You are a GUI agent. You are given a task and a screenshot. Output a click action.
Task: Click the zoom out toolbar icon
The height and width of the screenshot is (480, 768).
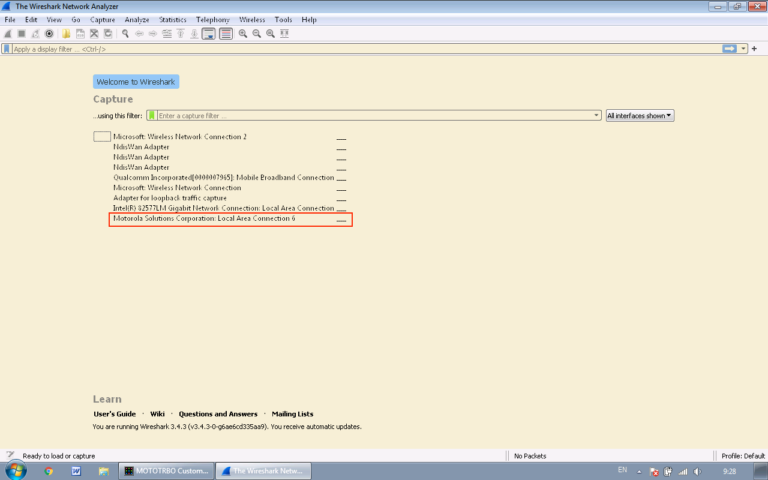(x=257, y=33)
